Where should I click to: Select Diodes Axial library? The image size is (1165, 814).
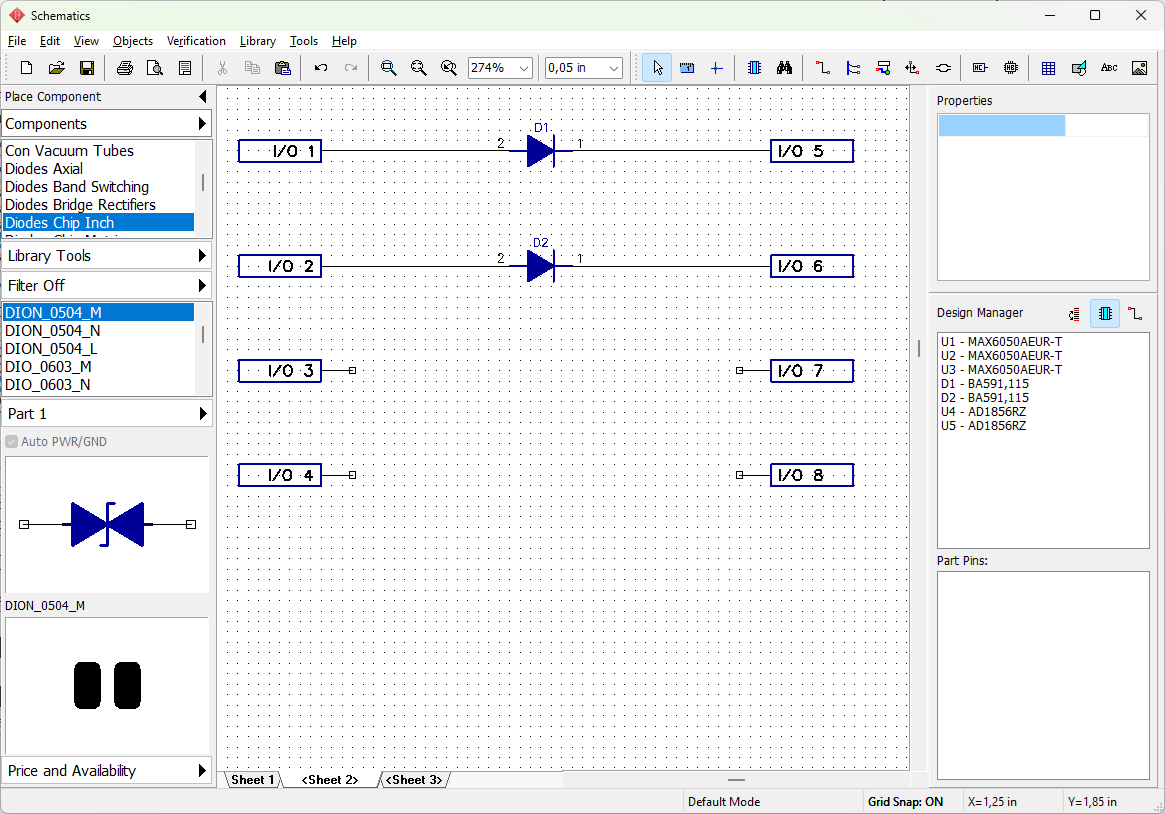click(x=98, y=169)
